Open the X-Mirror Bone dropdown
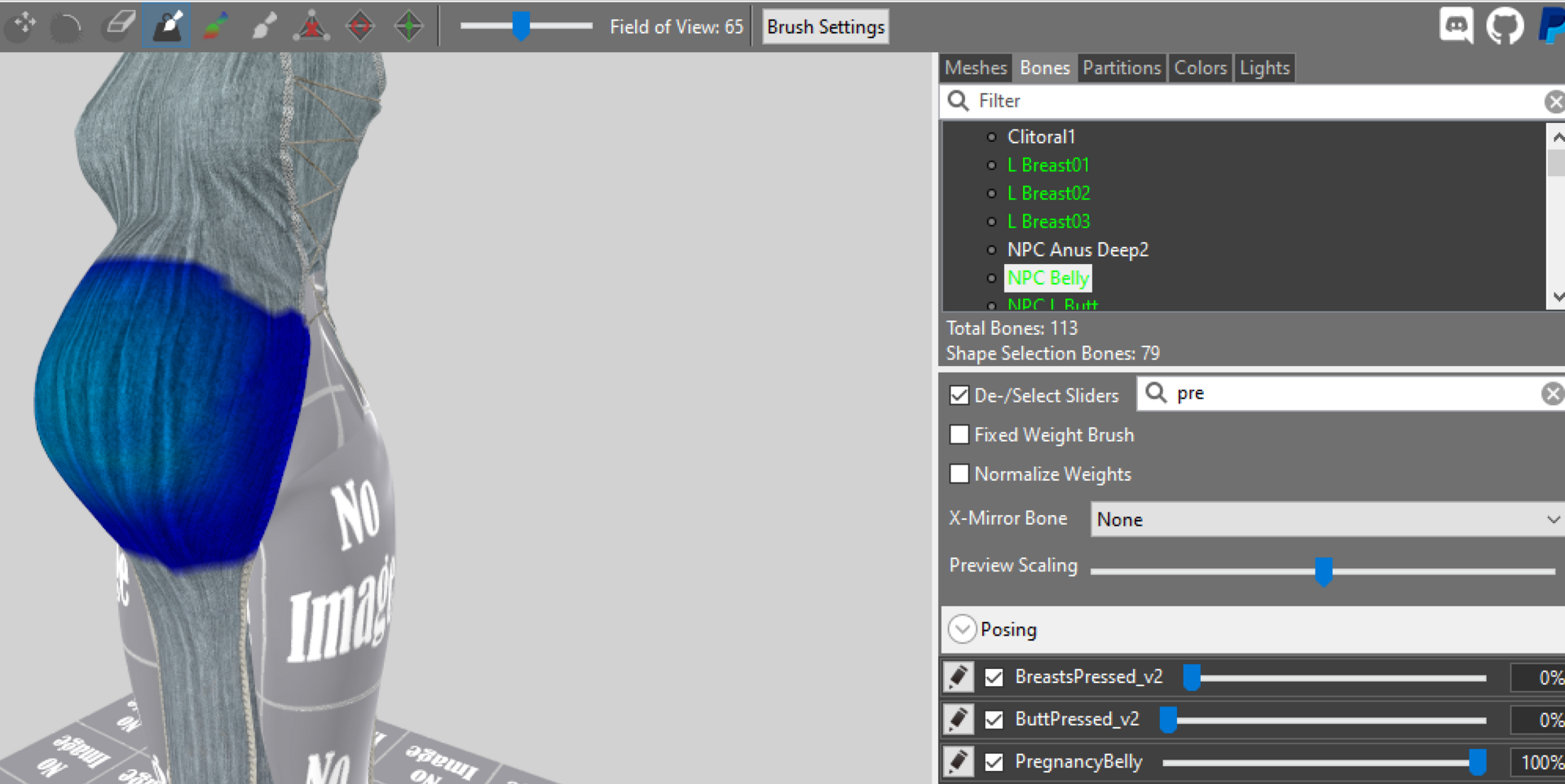The image size is (1565, 784). [x=1327, y=519]
